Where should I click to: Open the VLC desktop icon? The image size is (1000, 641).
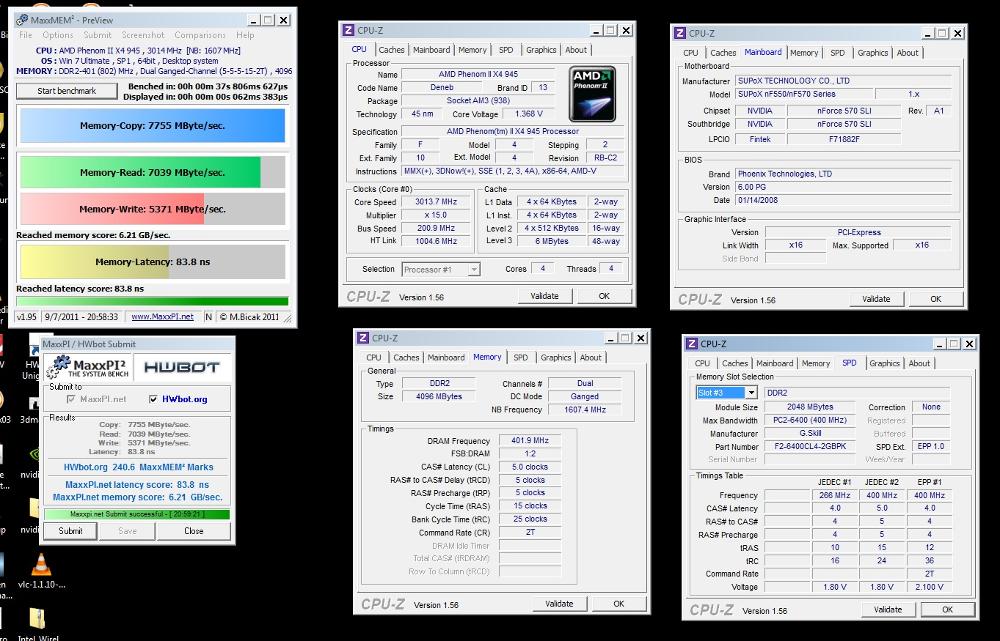(41, 571)
